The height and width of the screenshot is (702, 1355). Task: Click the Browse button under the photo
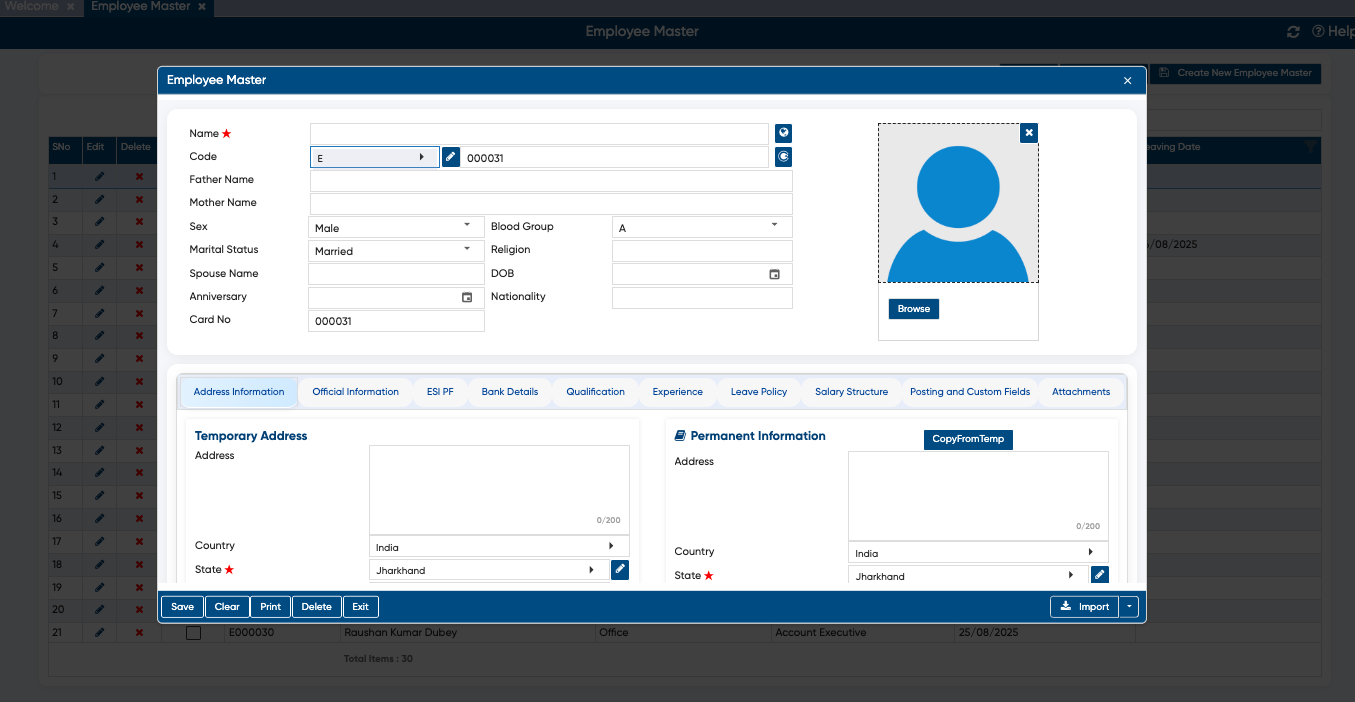click(913, 309)
